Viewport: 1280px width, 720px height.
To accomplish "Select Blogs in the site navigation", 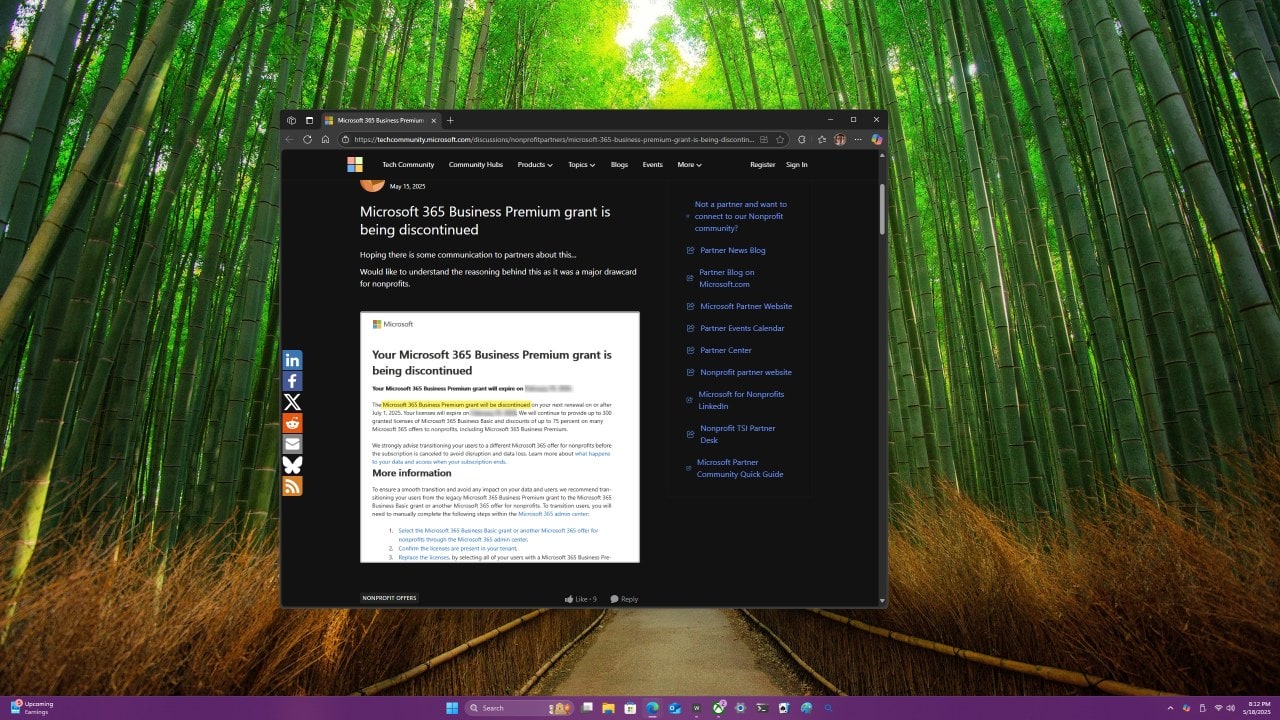I will click(619, 164).
